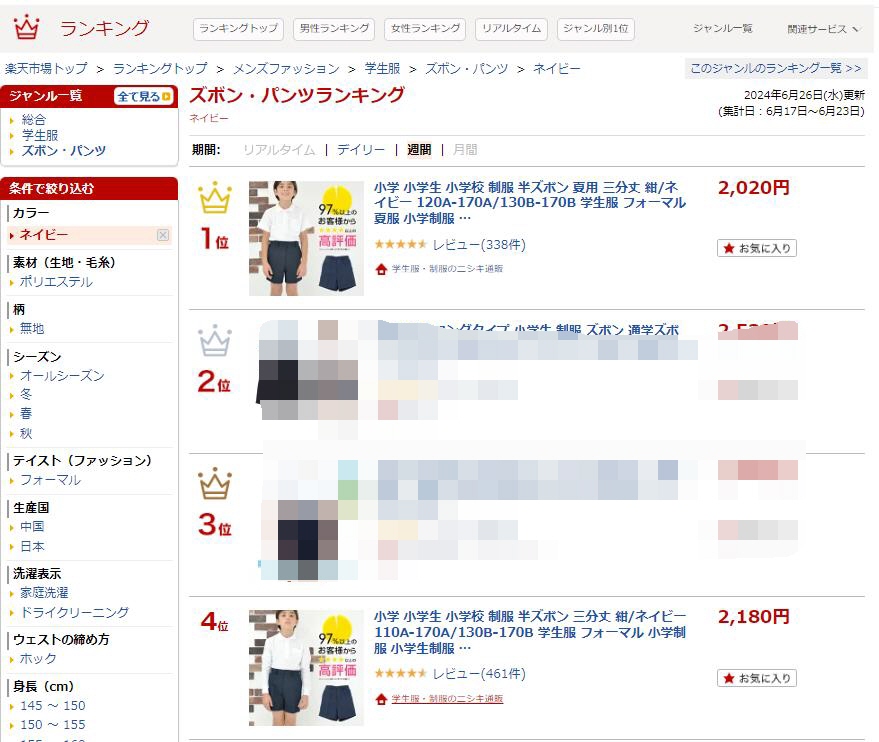
Task: Add rank 4 item to お気に入り
Action: (756, 678)
